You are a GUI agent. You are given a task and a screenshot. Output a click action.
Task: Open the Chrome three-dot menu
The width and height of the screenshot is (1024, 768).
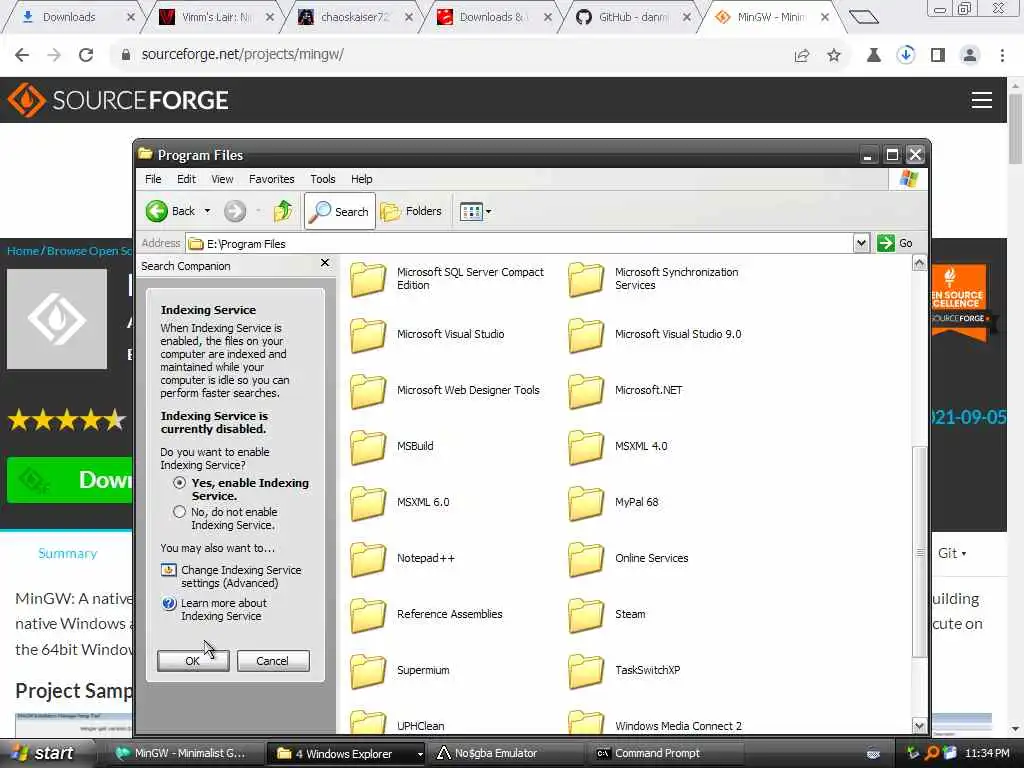[x=1002, y=55]
